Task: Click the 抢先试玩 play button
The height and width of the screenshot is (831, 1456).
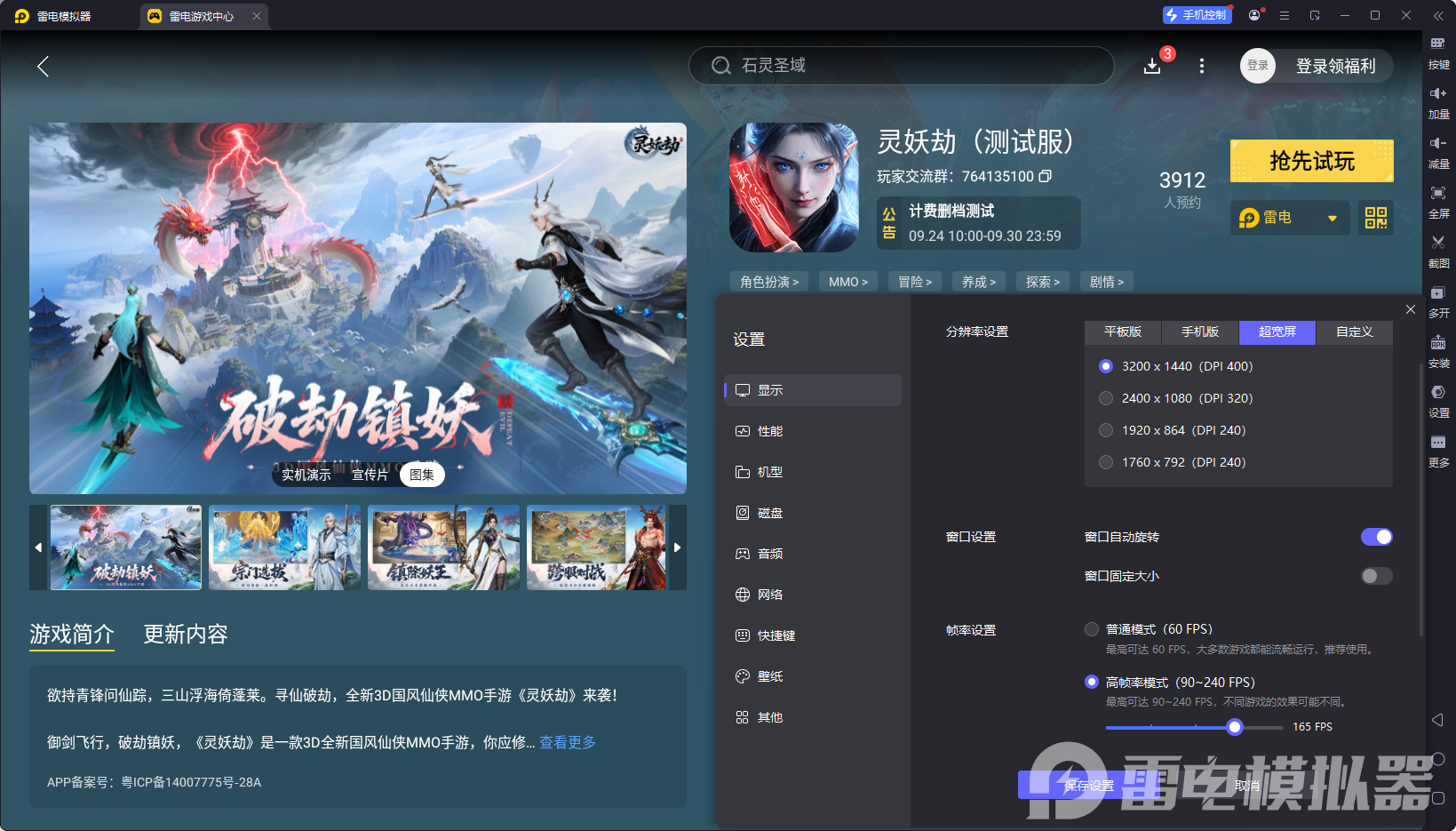Action: (1311, 161)
